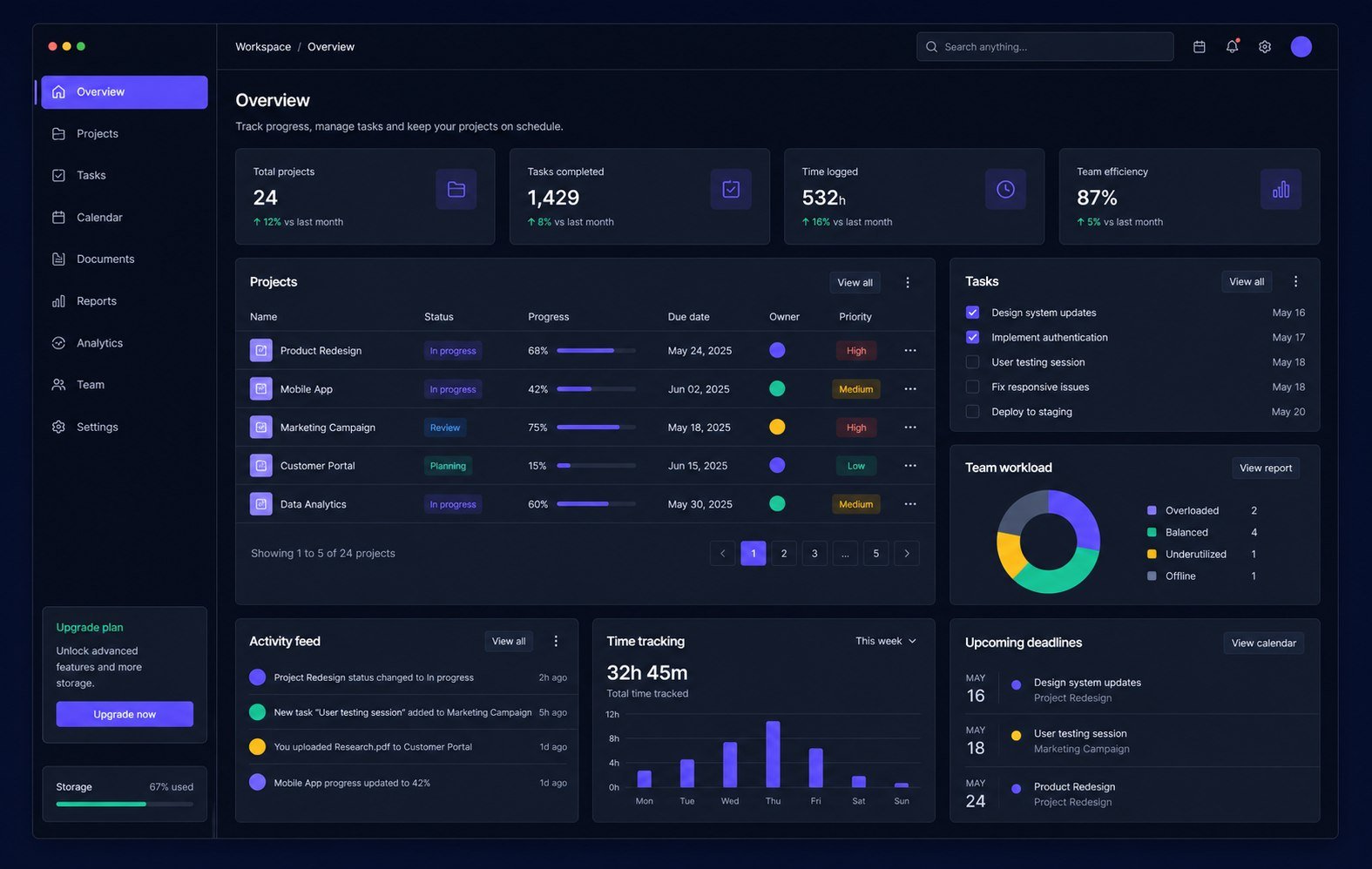The image size is (1372, 869).
Task: Open row options for Customer Portal
Action: (910, 465)
